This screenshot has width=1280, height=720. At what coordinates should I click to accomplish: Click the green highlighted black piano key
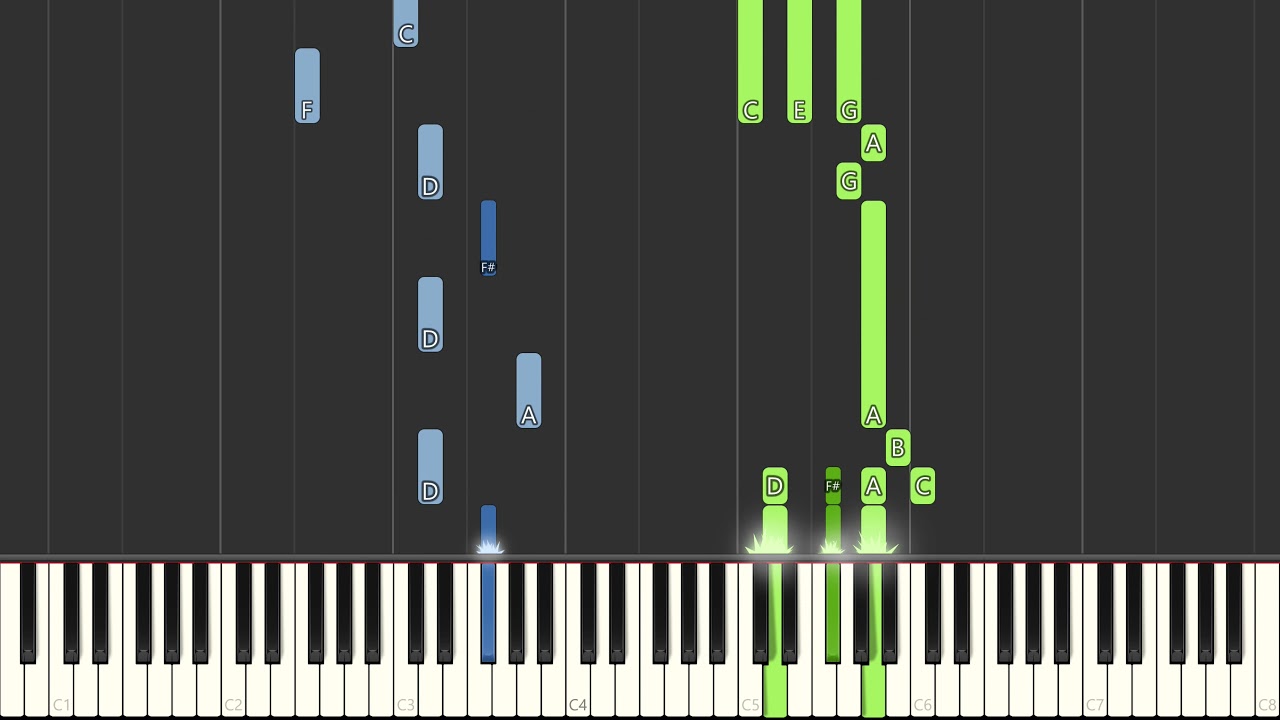[833, 612]
